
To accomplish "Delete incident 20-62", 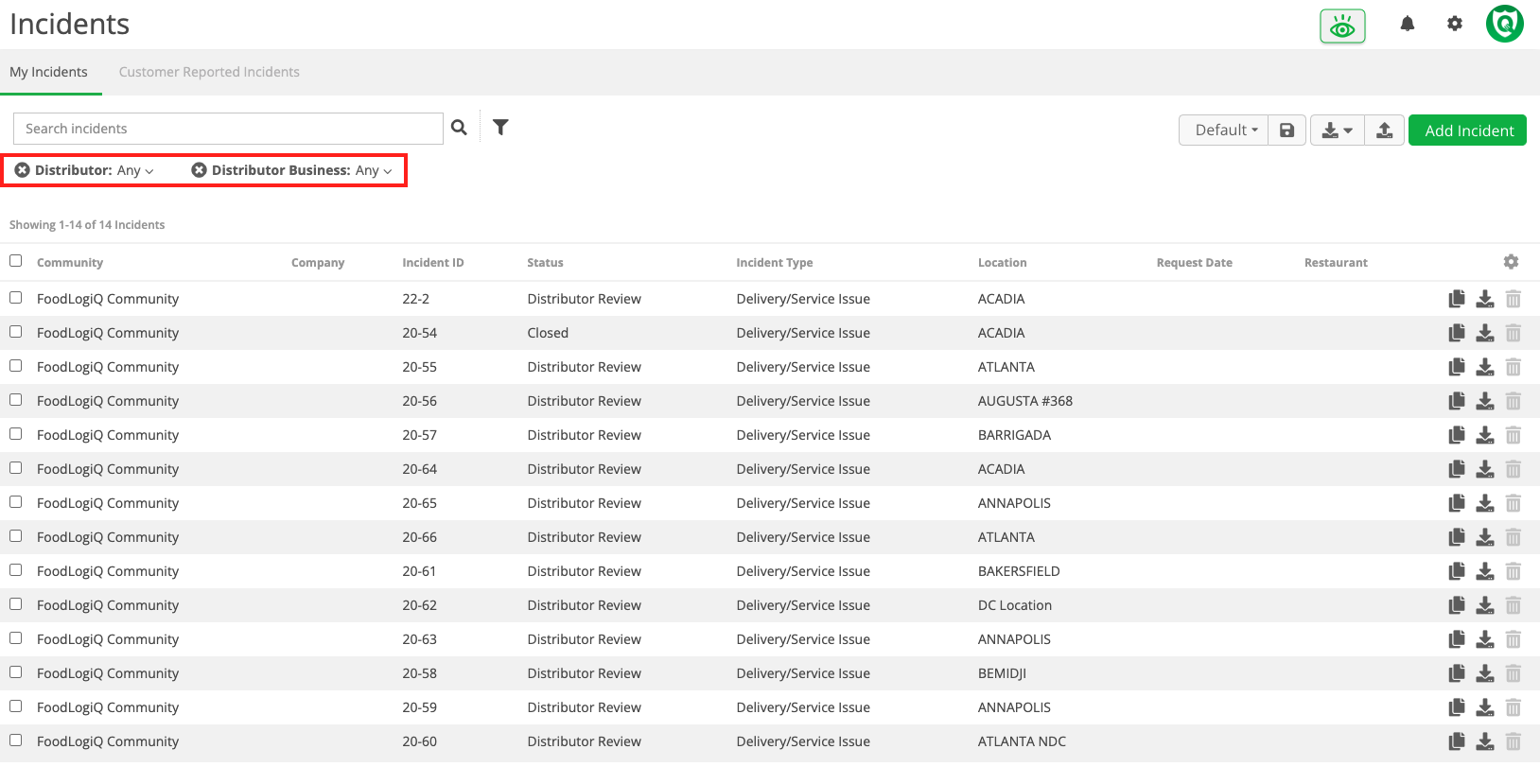I will [x=1514, y=605].
